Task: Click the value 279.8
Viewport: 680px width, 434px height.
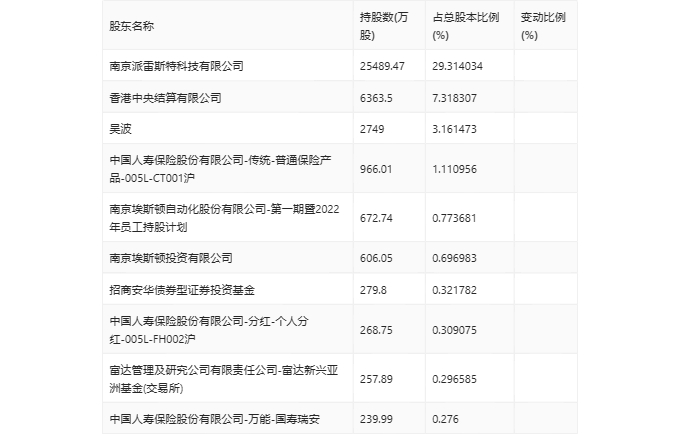Action: tap(373, 290)
